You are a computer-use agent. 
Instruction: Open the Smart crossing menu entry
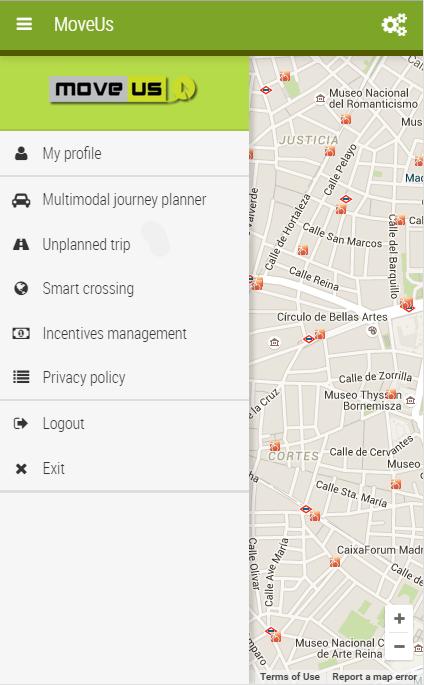[124, 289]
